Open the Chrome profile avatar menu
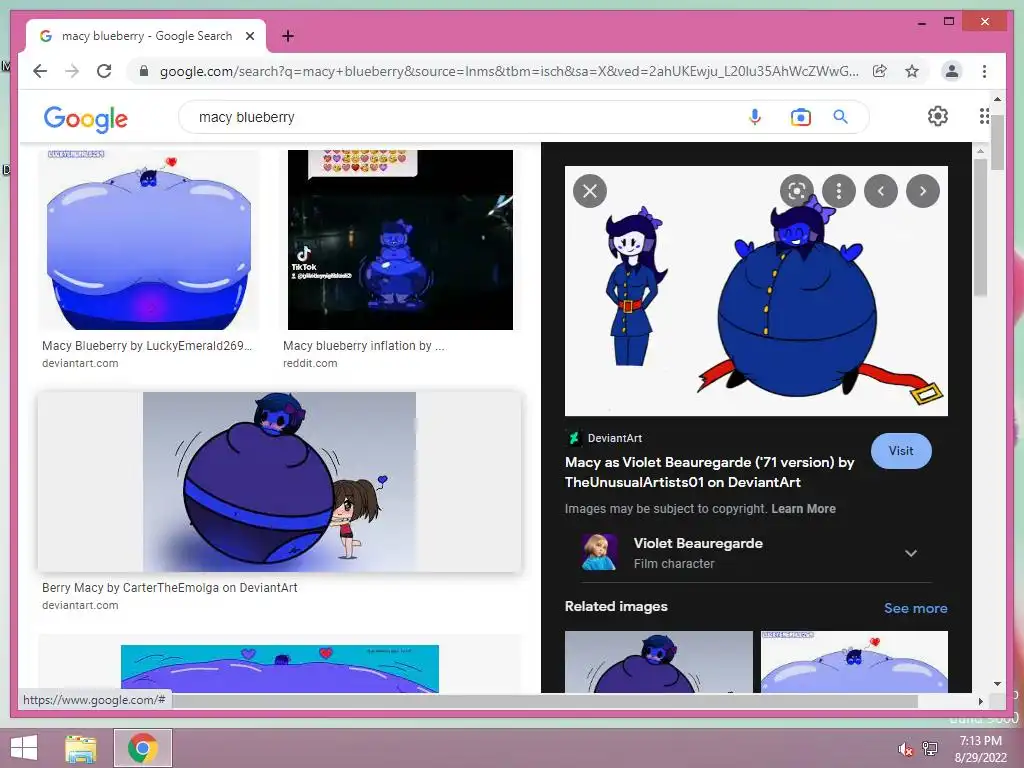 [952, 71]
